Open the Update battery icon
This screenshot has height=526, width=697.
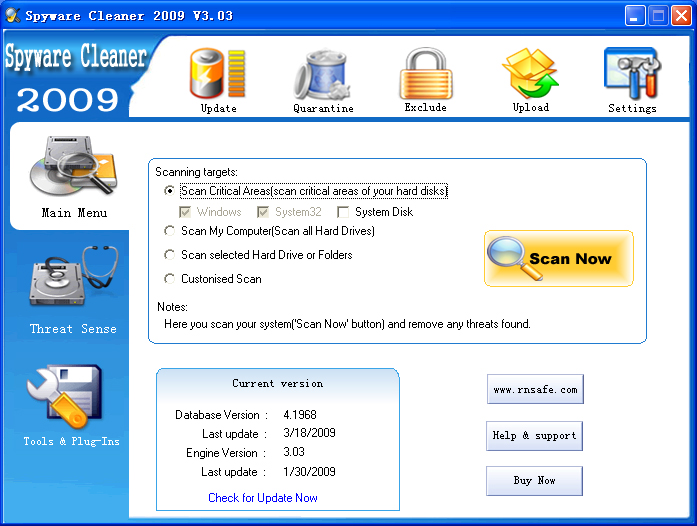(217, 74)
